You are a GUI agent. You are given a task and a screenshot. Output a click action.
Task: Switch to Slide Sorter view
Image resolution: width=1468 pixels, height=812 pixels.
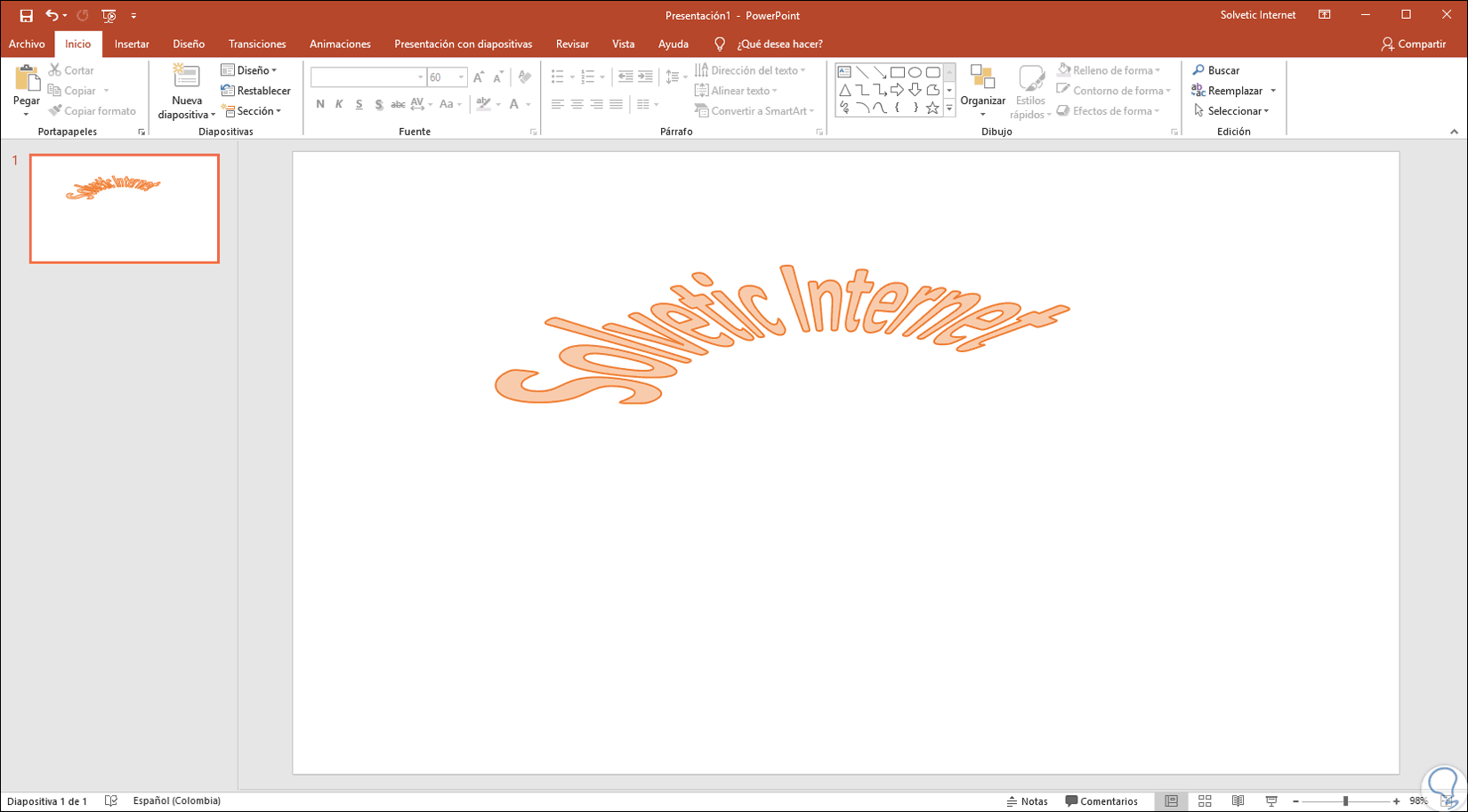click(1205, 801)
